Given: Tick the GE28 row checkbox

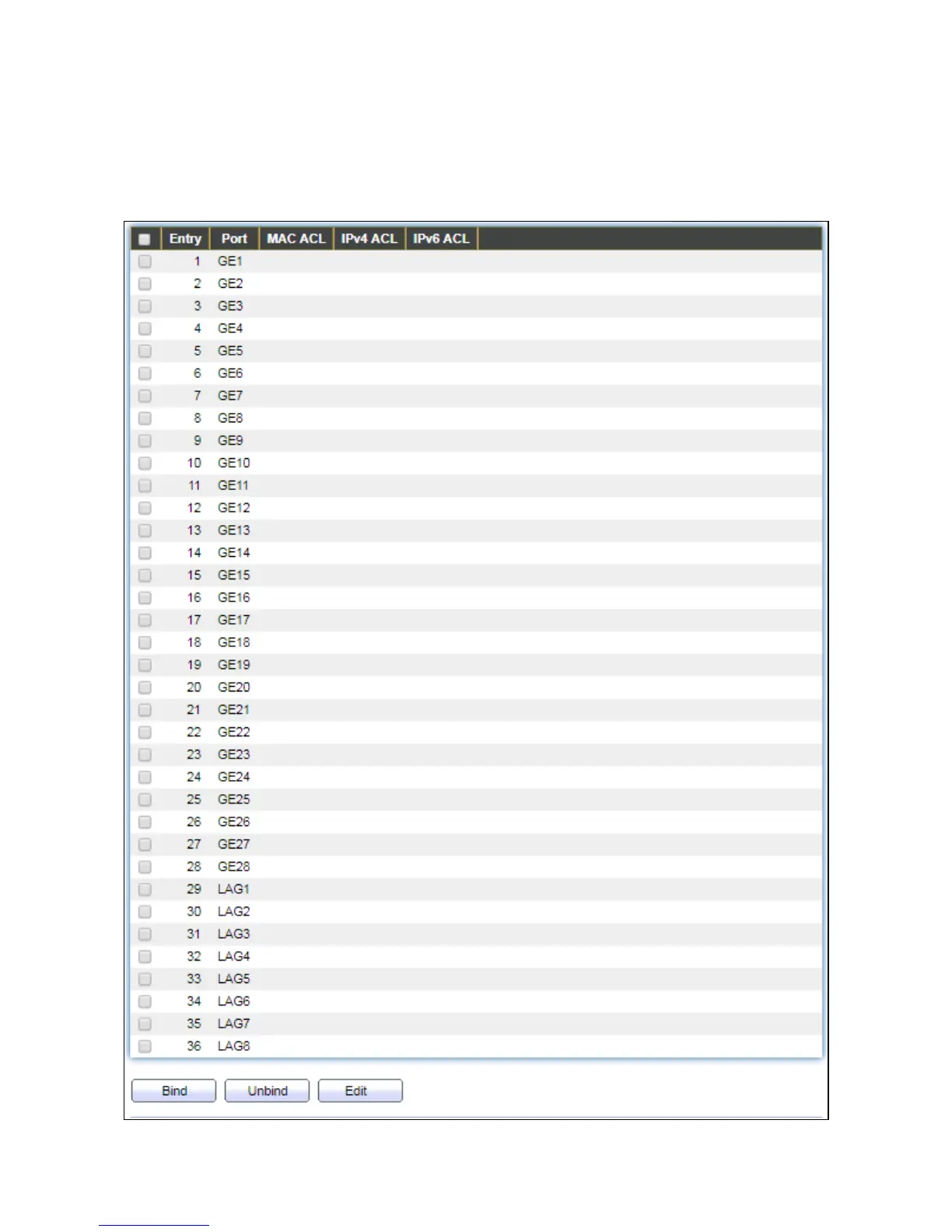Looking at the screenshot, I should (x=145, y=866).
